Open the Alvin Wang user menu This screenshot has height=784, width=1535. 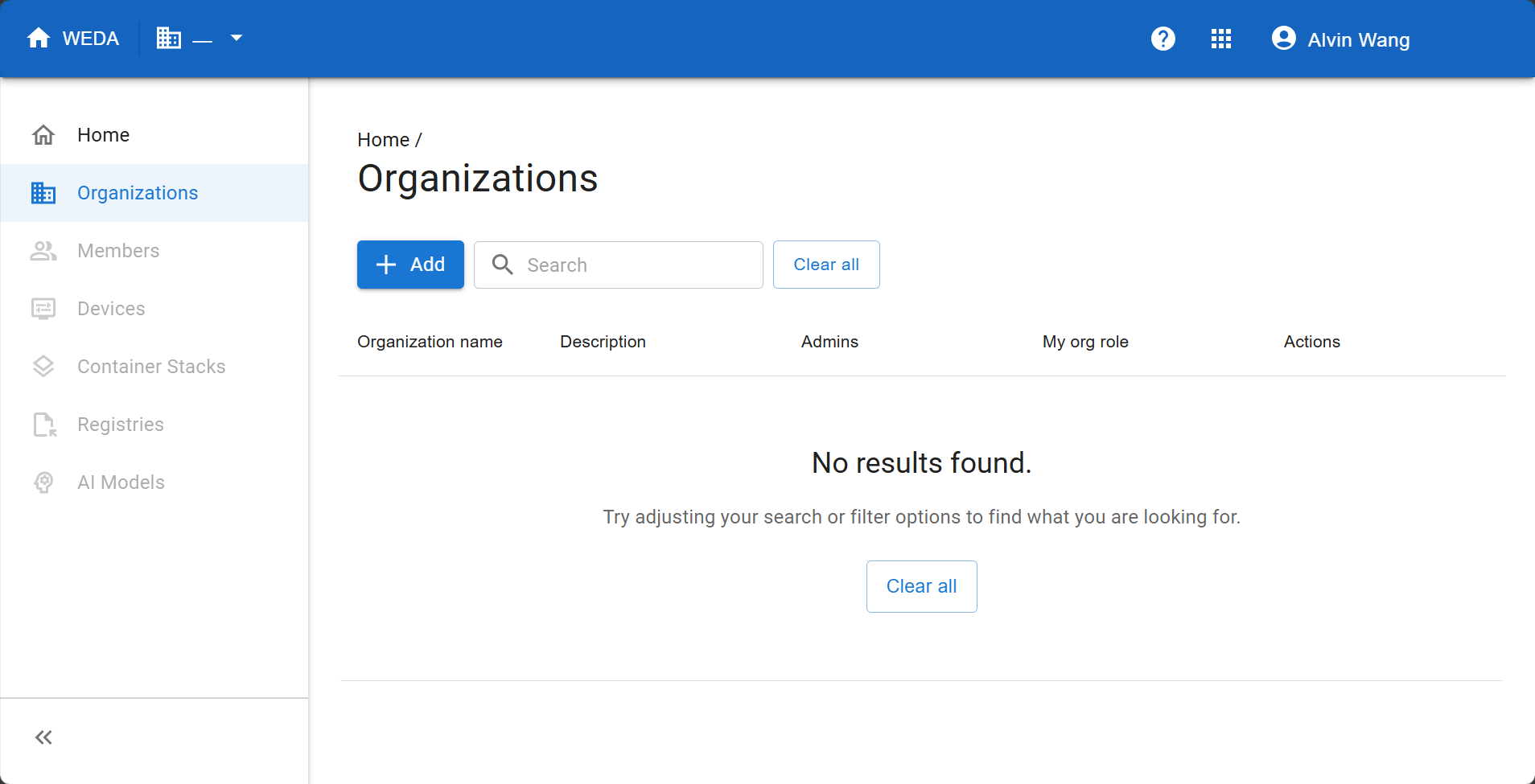pos(1341,39)
